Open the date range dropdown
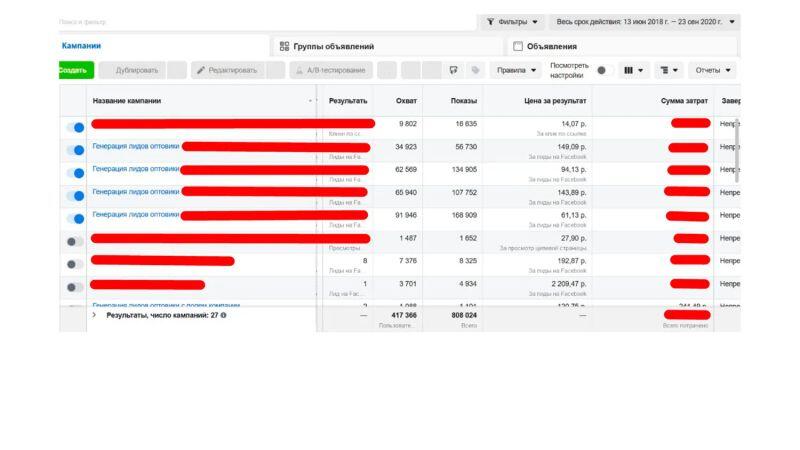 646,21
